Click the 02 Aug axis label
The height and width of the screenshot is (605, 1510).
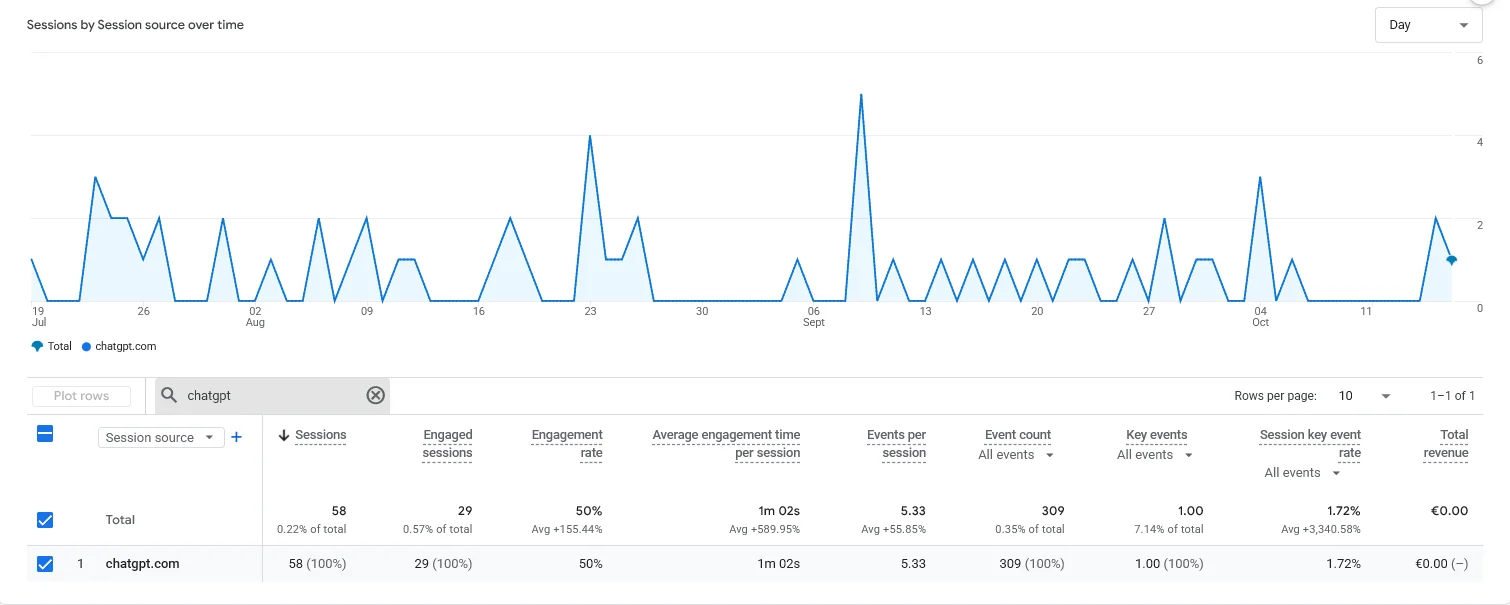click(255, 317)
